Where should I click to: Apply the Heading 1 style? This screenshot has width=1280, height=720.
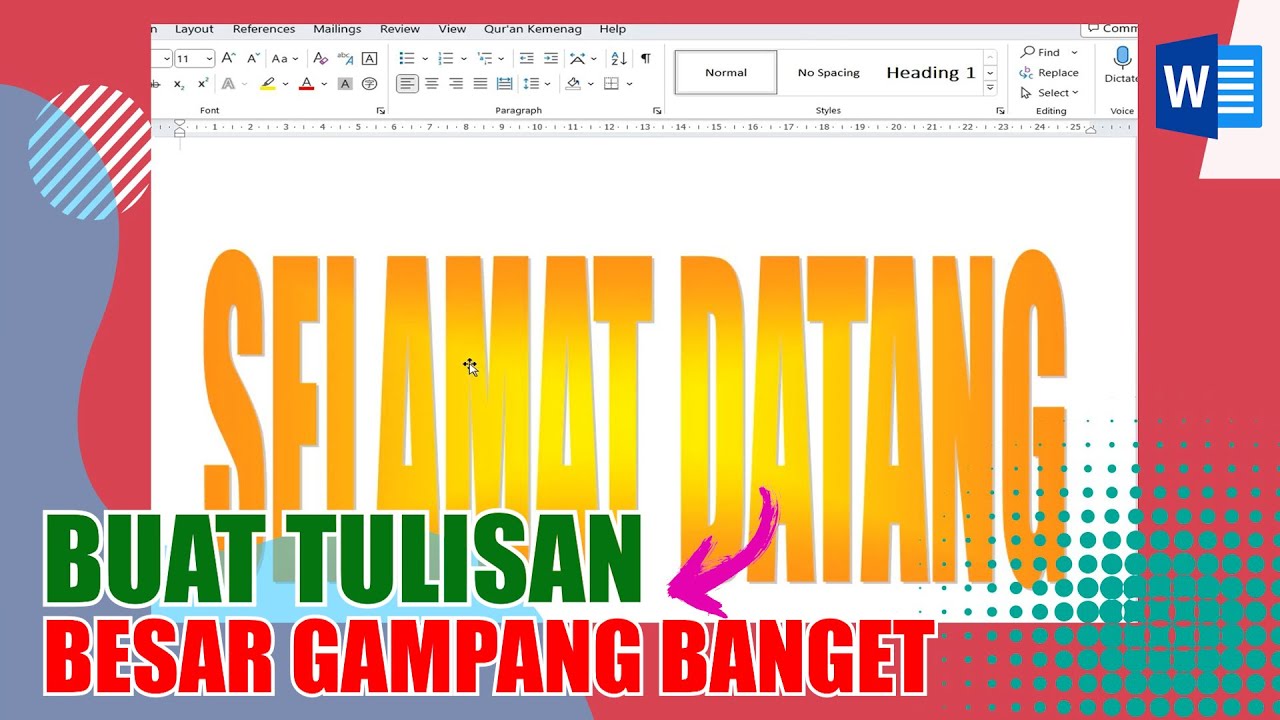pos(930,72)
